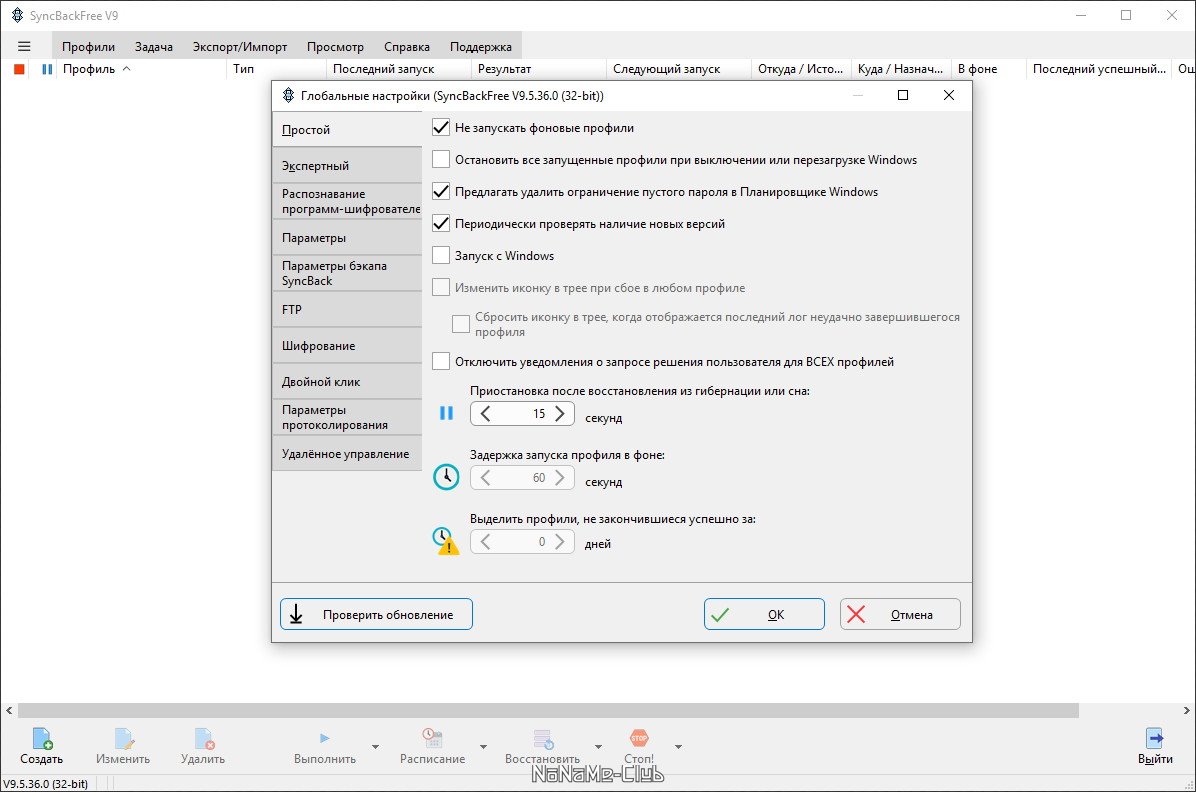
Task: Open the Профили menu
Action: 88,47
